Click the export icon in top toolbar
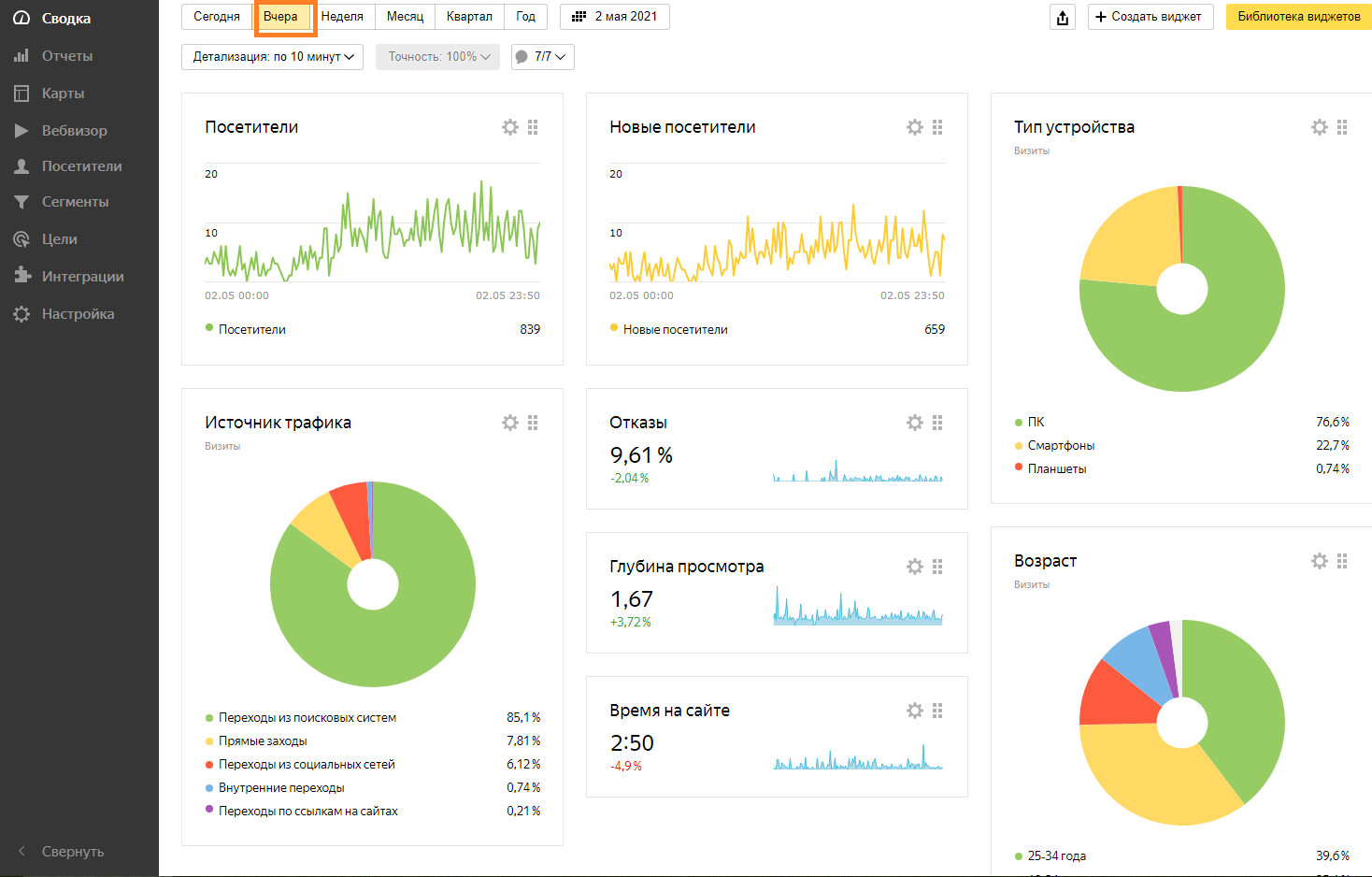Image resolution: width=1372 pixels, height=877 pixels. (1063, 17)
